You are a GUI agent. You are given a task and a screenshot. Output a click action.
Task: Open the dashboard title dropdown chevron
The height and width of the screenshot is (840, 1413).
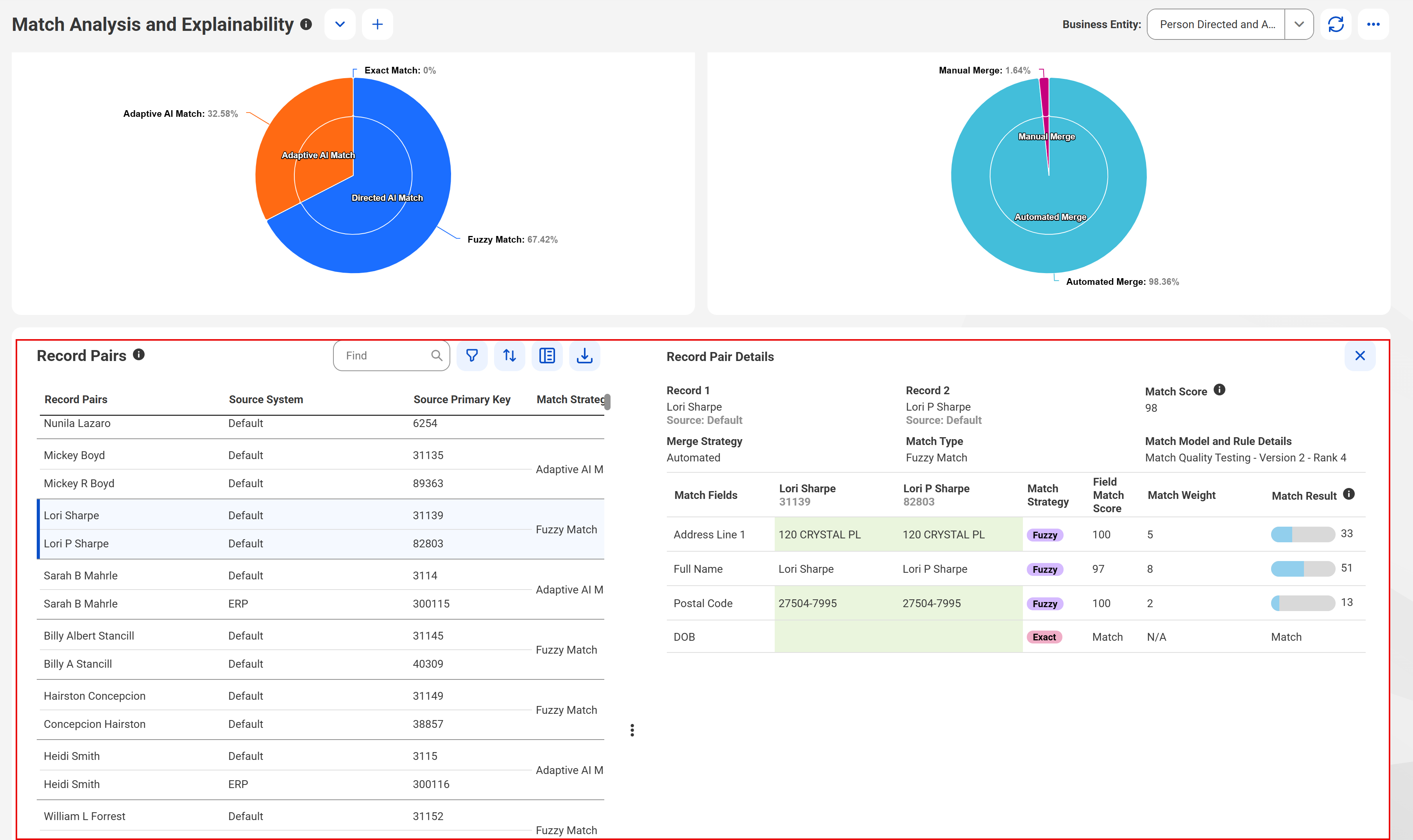[340, 24]
